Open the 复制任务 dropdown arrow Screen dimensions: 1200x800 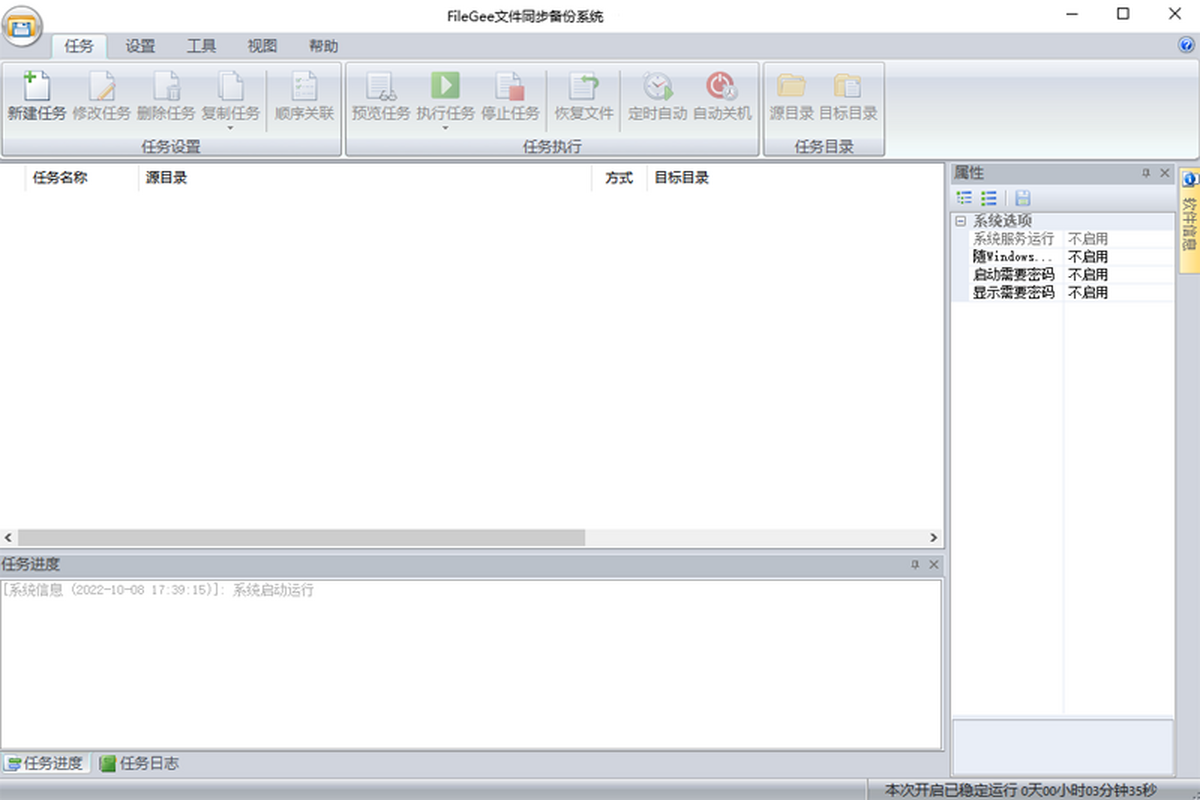tap(231, 127)
